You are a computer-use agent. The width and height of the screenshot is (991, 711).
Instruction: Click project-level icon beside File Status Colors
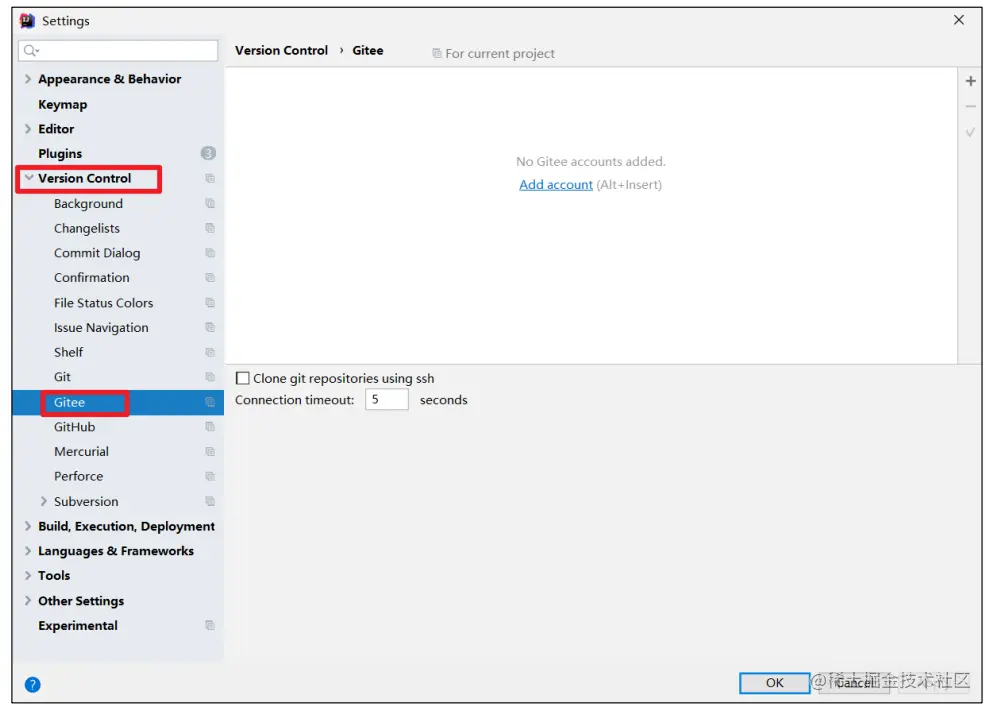(210, 303)
